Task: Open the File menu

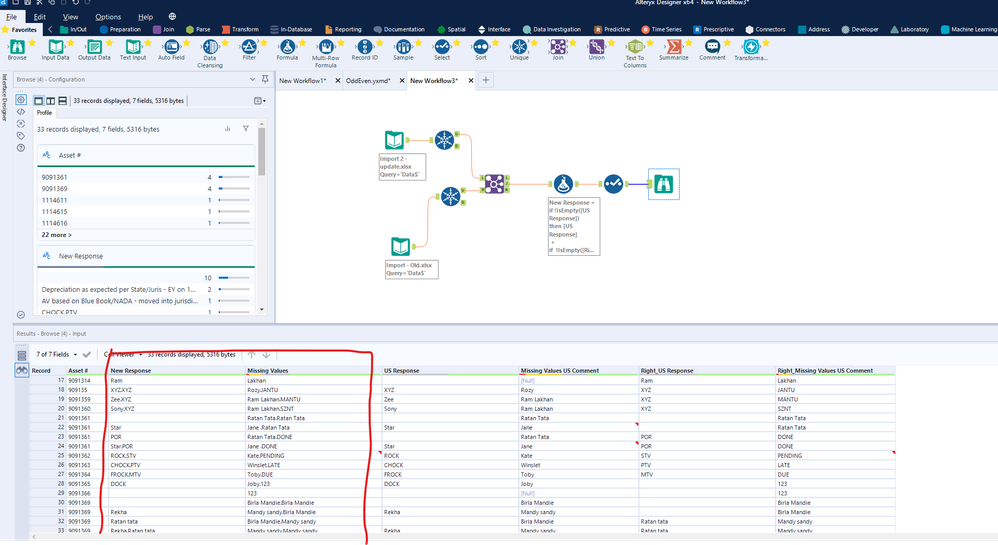Action: (11, 17)
